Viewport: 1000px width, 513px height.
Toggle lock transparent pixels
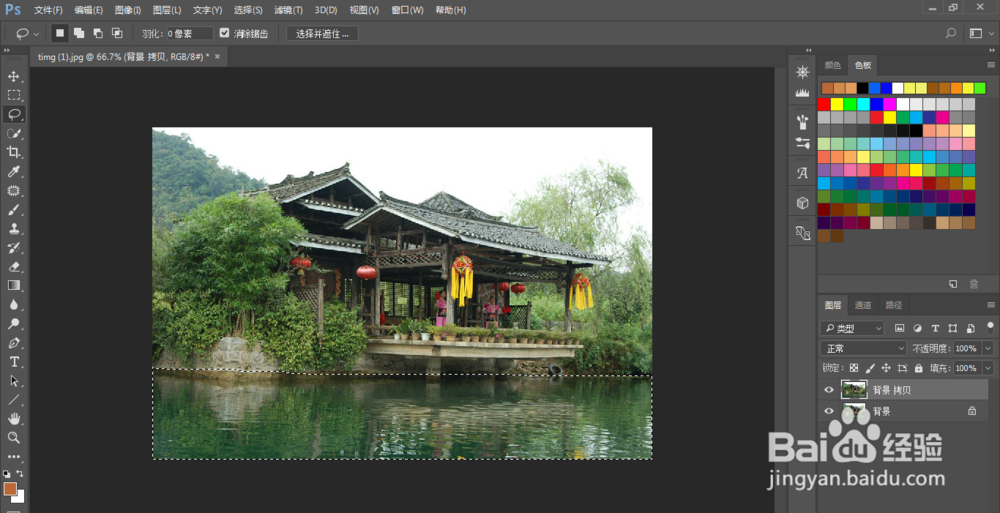pyautogui.click(x=853, y=368)
